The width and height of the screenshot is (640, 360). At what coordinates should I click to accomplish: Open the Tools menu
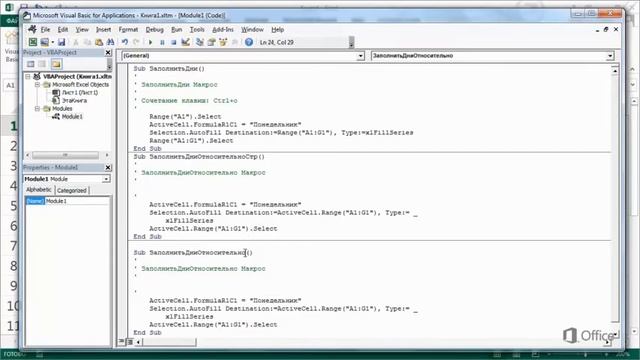[197, 29]
